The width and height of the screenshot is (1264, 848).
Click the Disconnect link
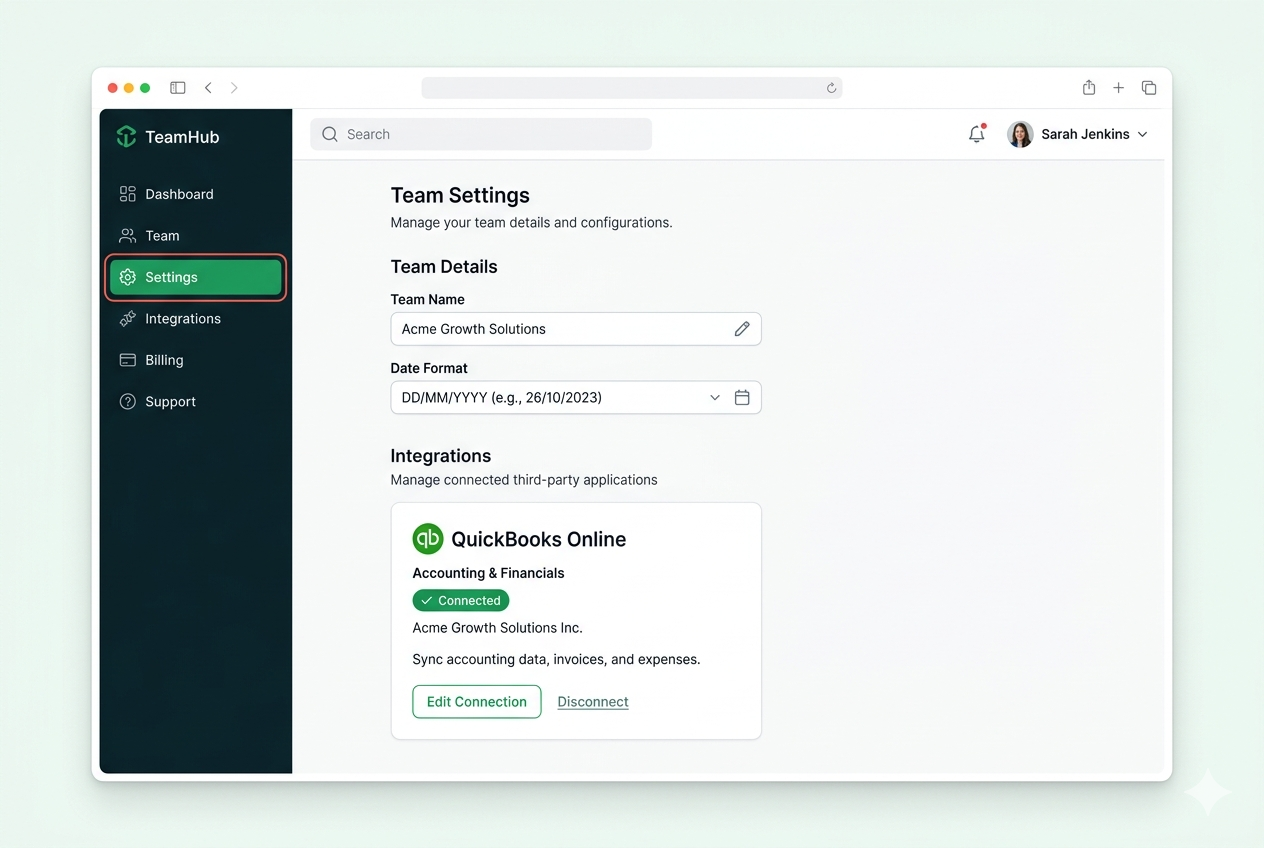[x=593, y=702]
